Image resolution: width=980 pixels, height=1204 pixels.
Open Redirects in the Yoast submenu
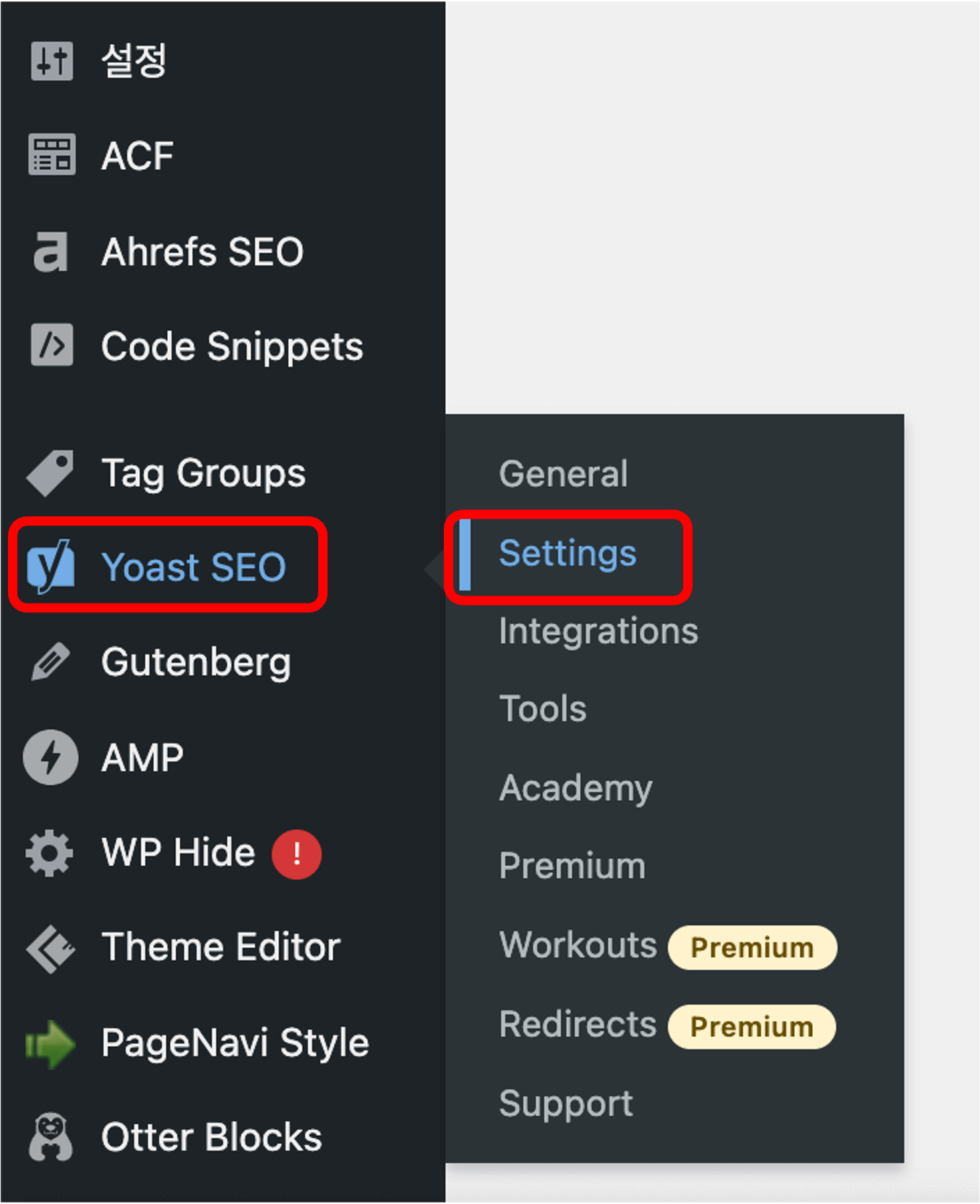[x=578, y=1024]
